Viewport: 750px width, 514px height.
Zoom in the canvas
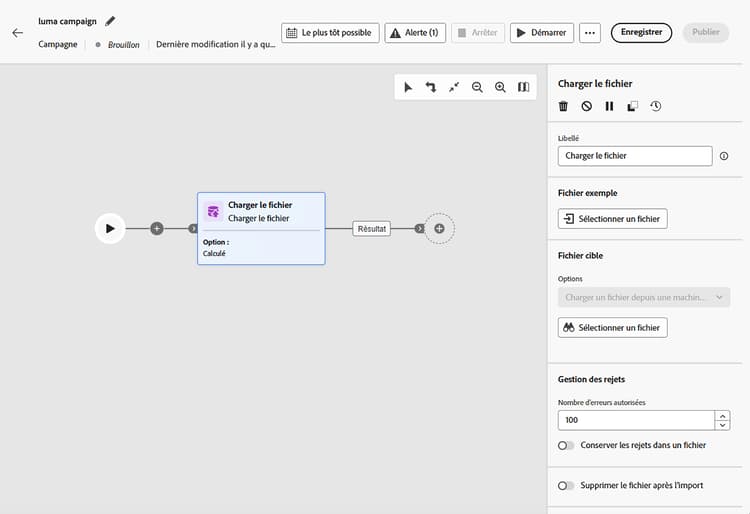tap(500, 87)
